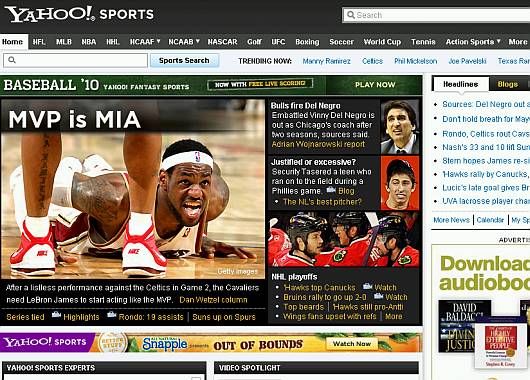Open the Adrian Wojnarowski report link
The image size is (530, 380).
tap(318, 144)
